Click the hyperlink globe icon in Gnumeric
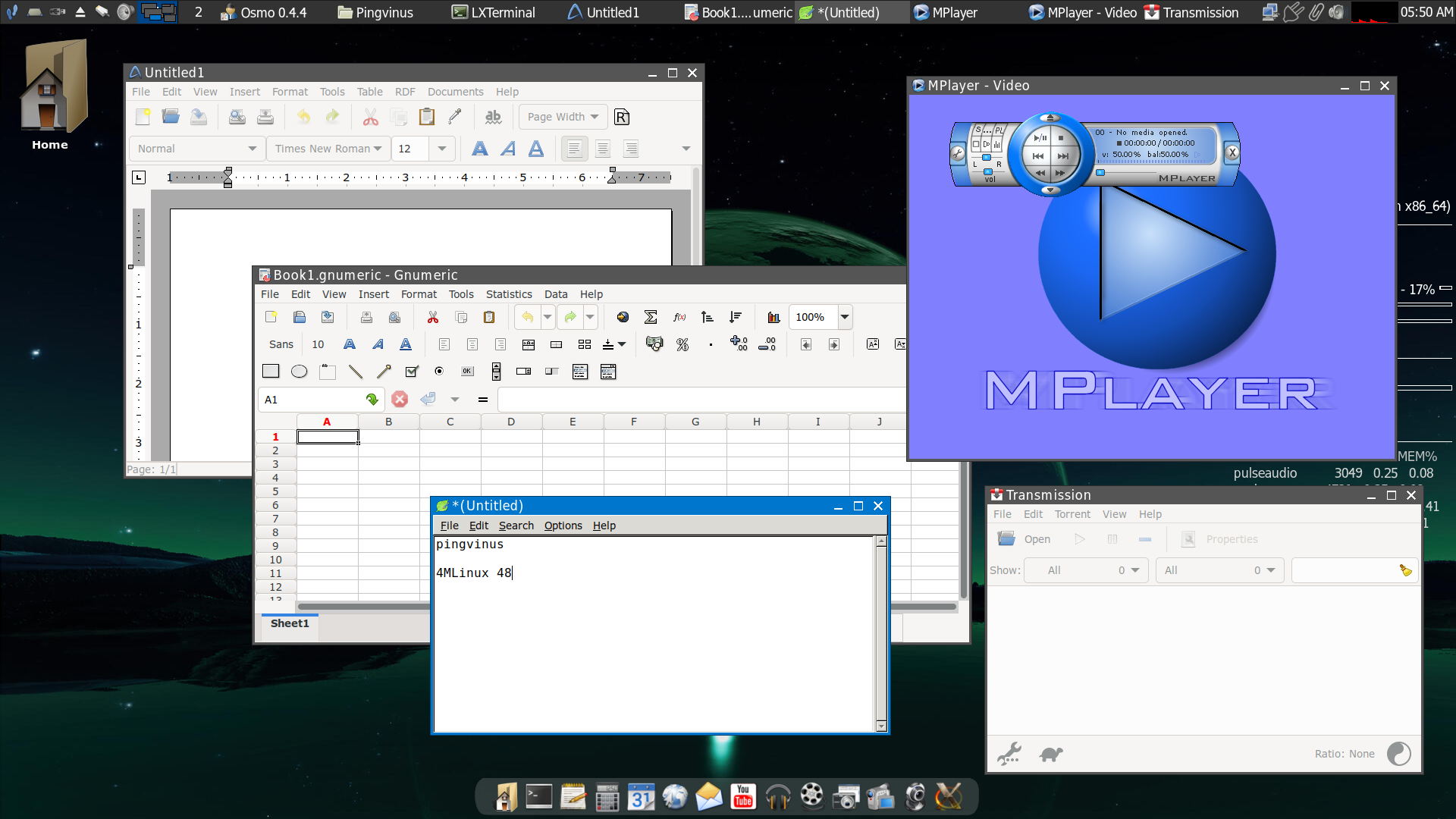 (x=623, y=317)
